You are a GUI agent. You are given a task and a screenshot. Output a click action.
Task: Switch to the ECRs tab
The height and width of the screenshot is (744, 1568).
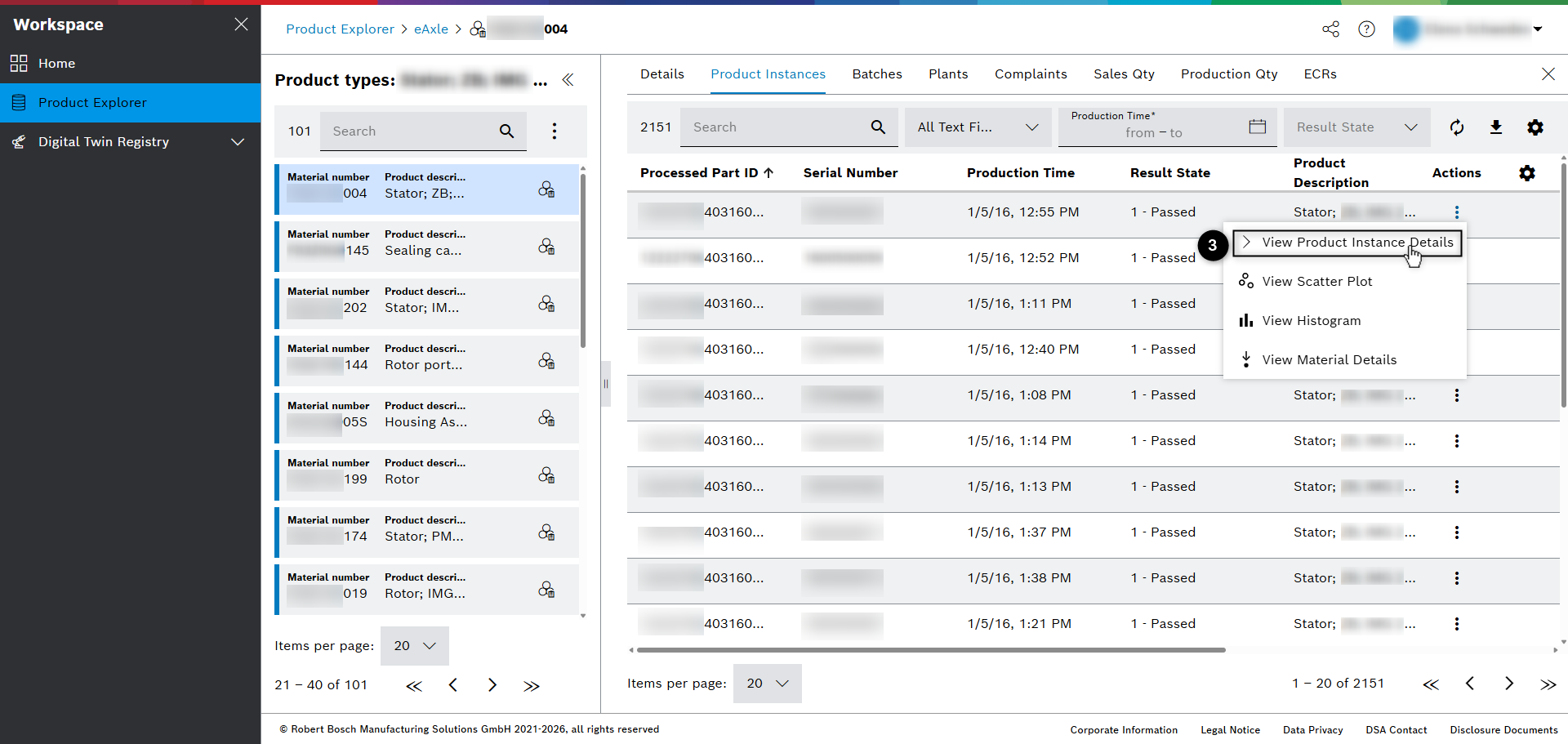click(x=1321, y=74)
